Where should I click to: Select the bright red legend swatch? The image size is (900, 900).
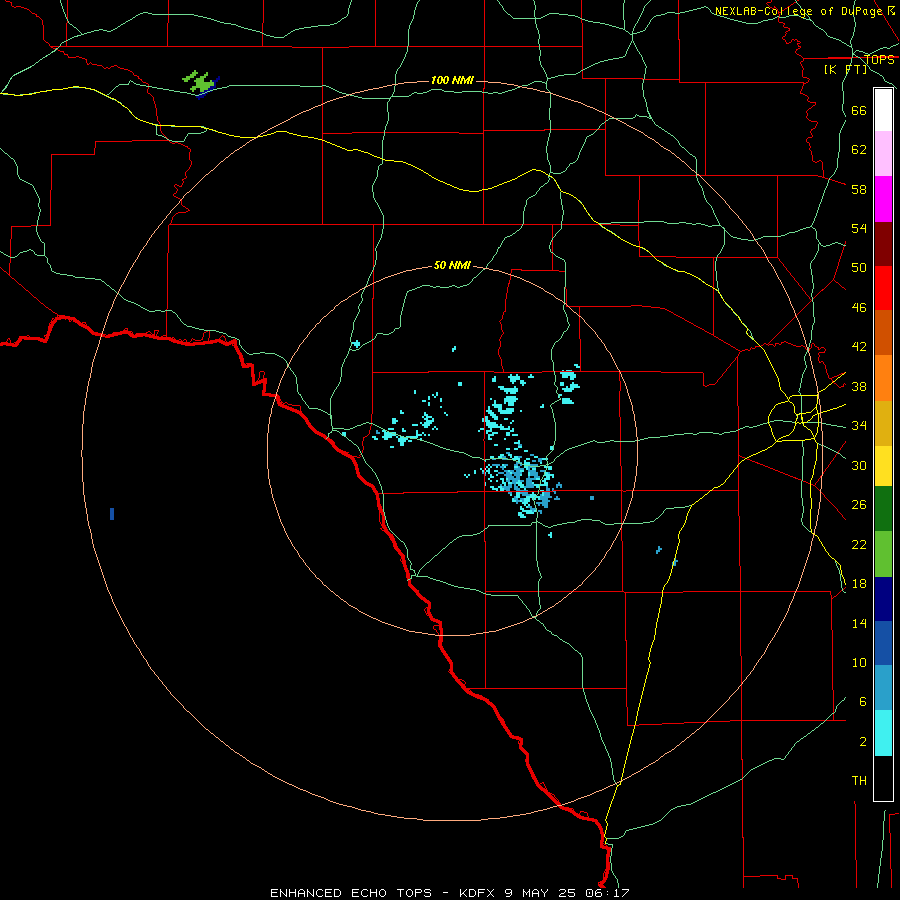(x=883, y=288)
